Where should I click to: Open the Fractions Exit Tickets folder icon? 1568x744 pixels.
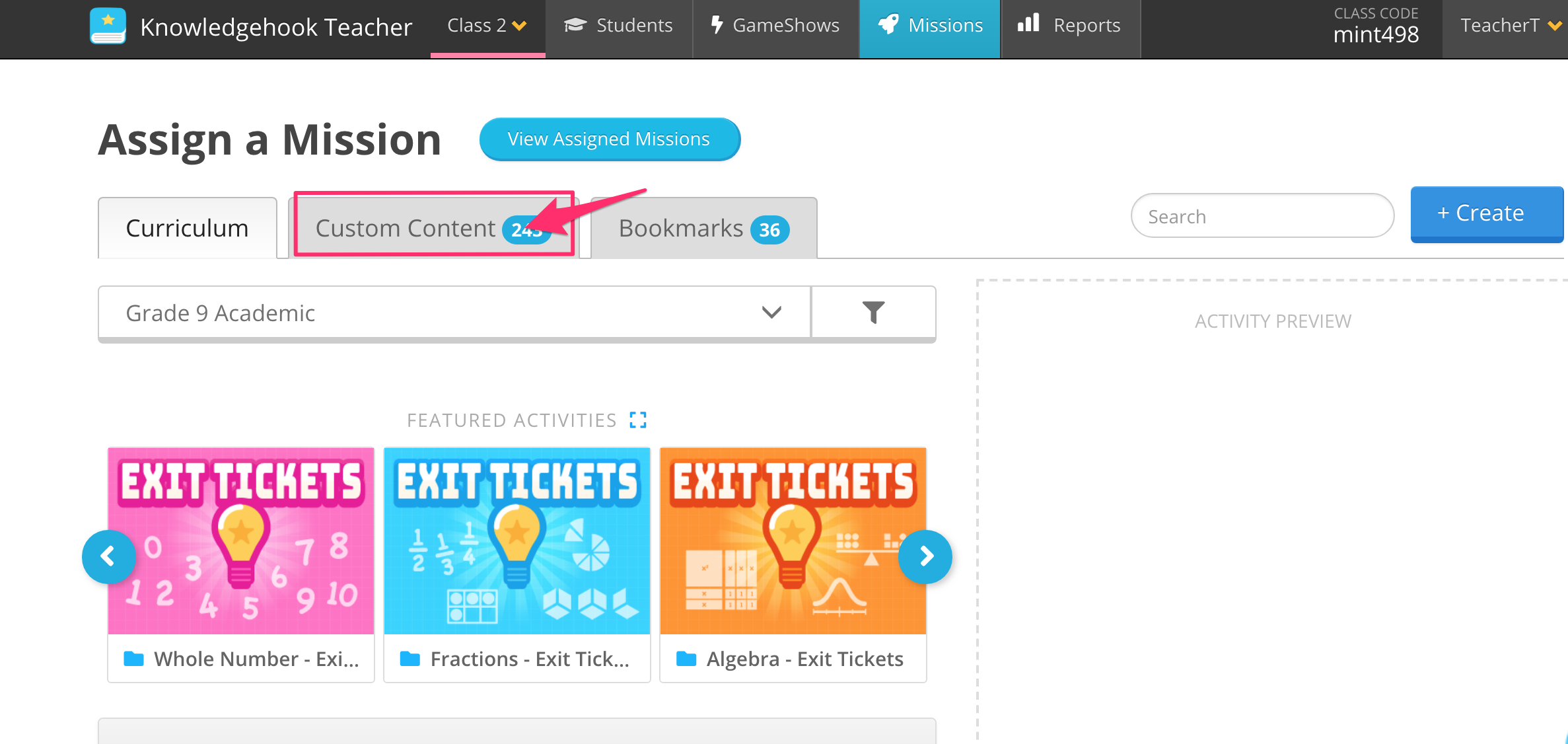[x=410, y=659]
